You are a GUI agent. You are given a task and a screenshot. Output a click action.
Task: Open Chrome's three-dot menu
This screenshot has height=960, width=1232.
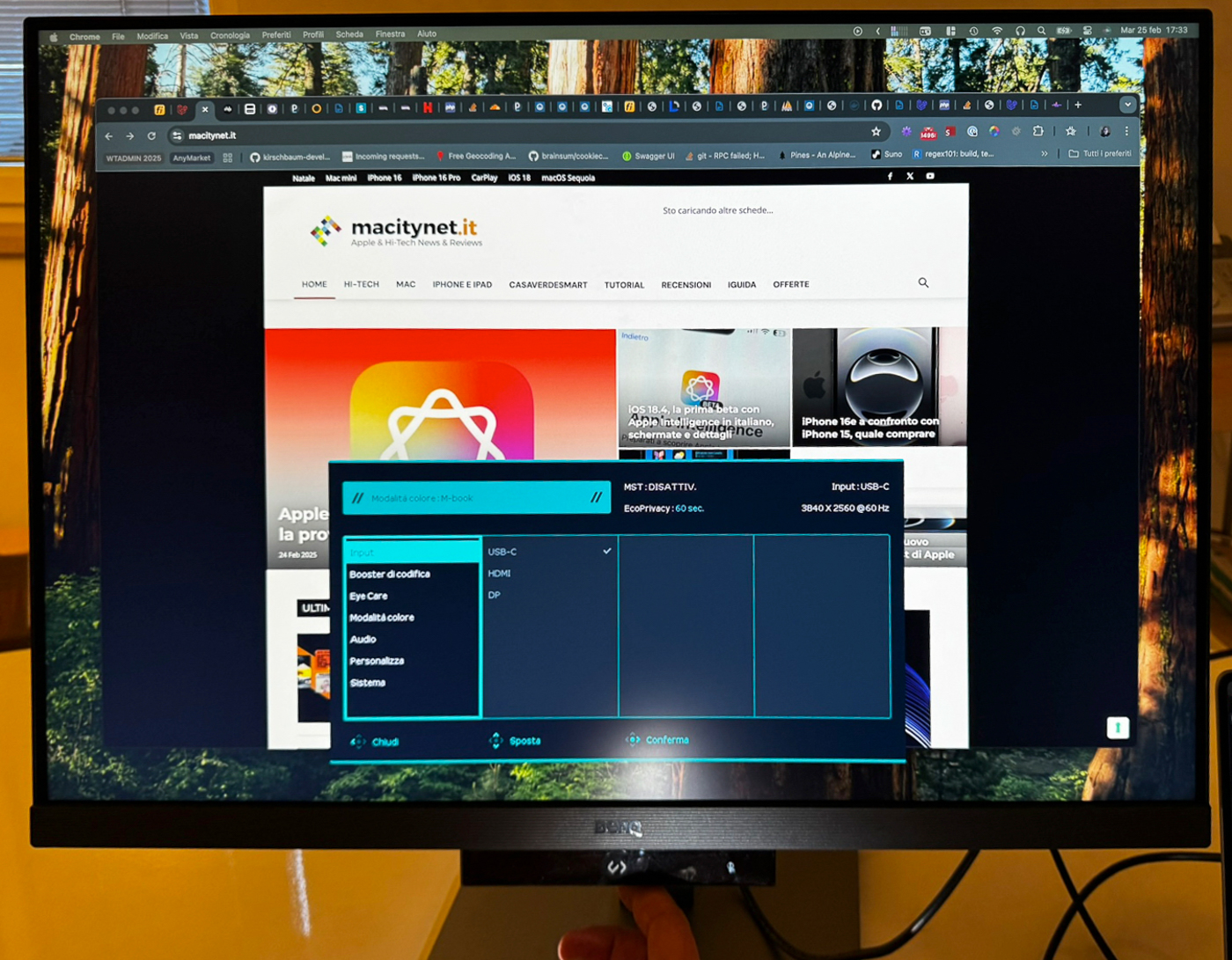(1126, 131)
